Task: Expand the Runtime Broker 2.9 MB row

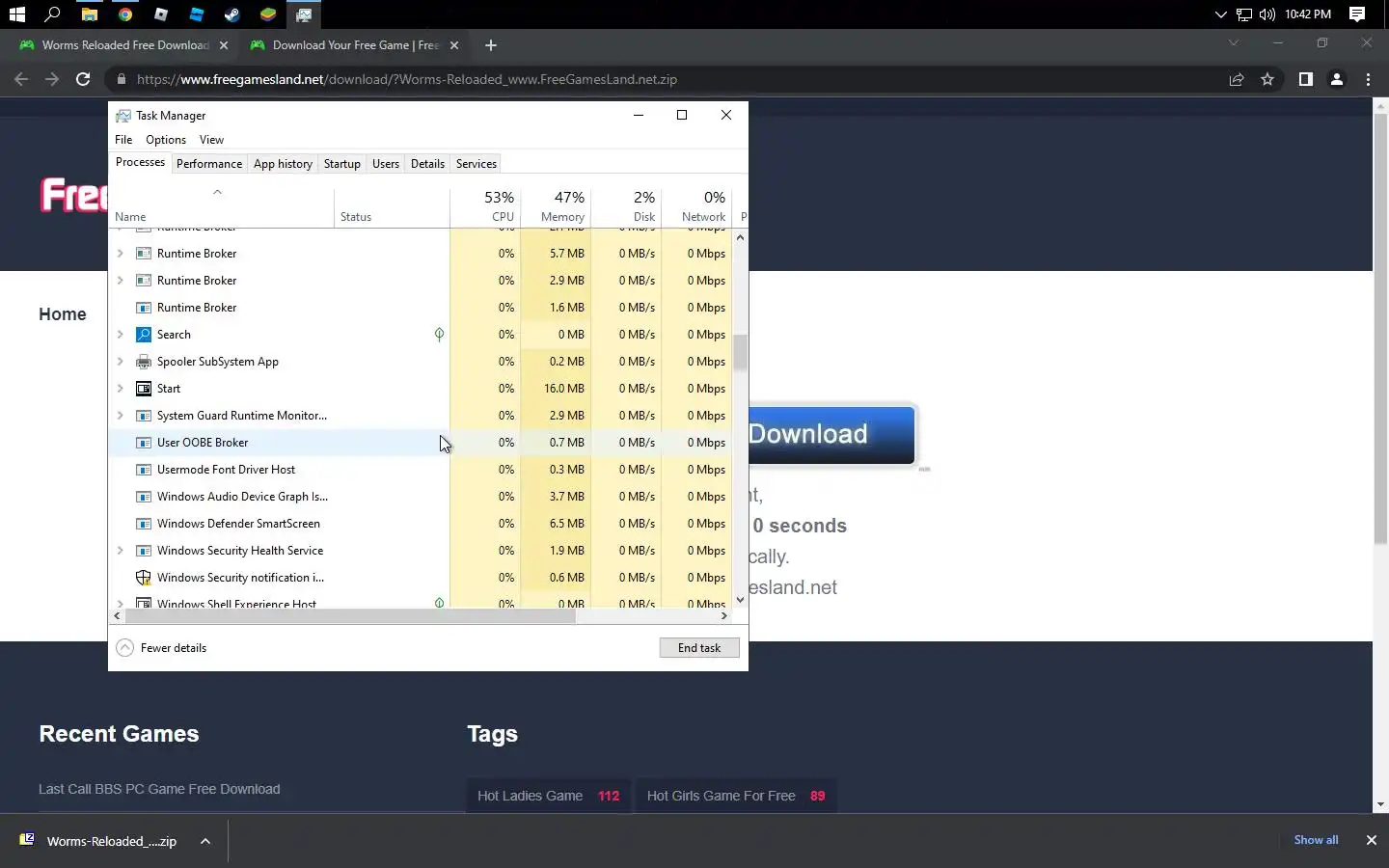Action: click(120, 281)
